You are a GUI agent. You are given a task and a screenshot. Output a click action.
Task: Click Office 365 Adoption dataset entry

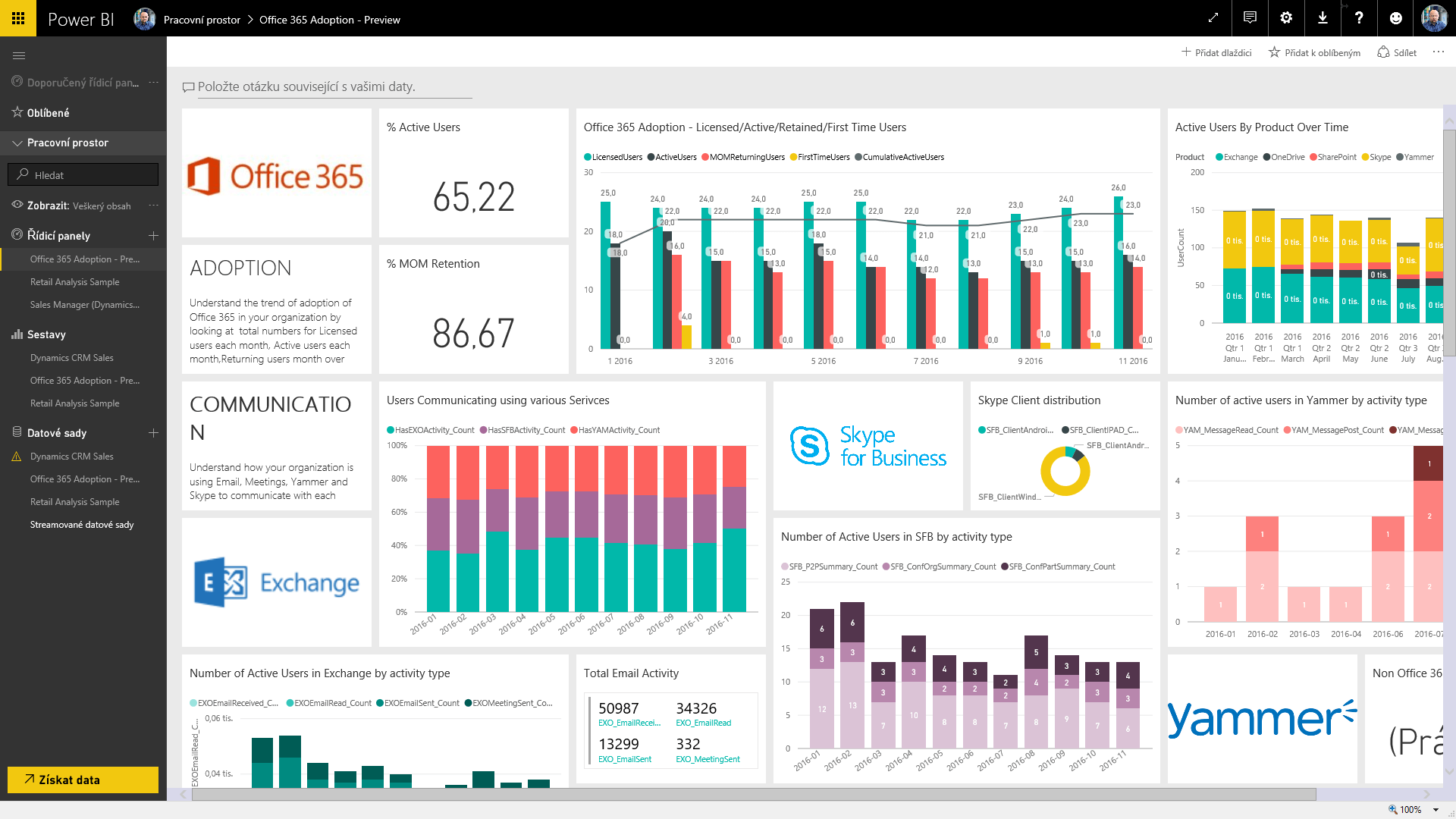84,479
